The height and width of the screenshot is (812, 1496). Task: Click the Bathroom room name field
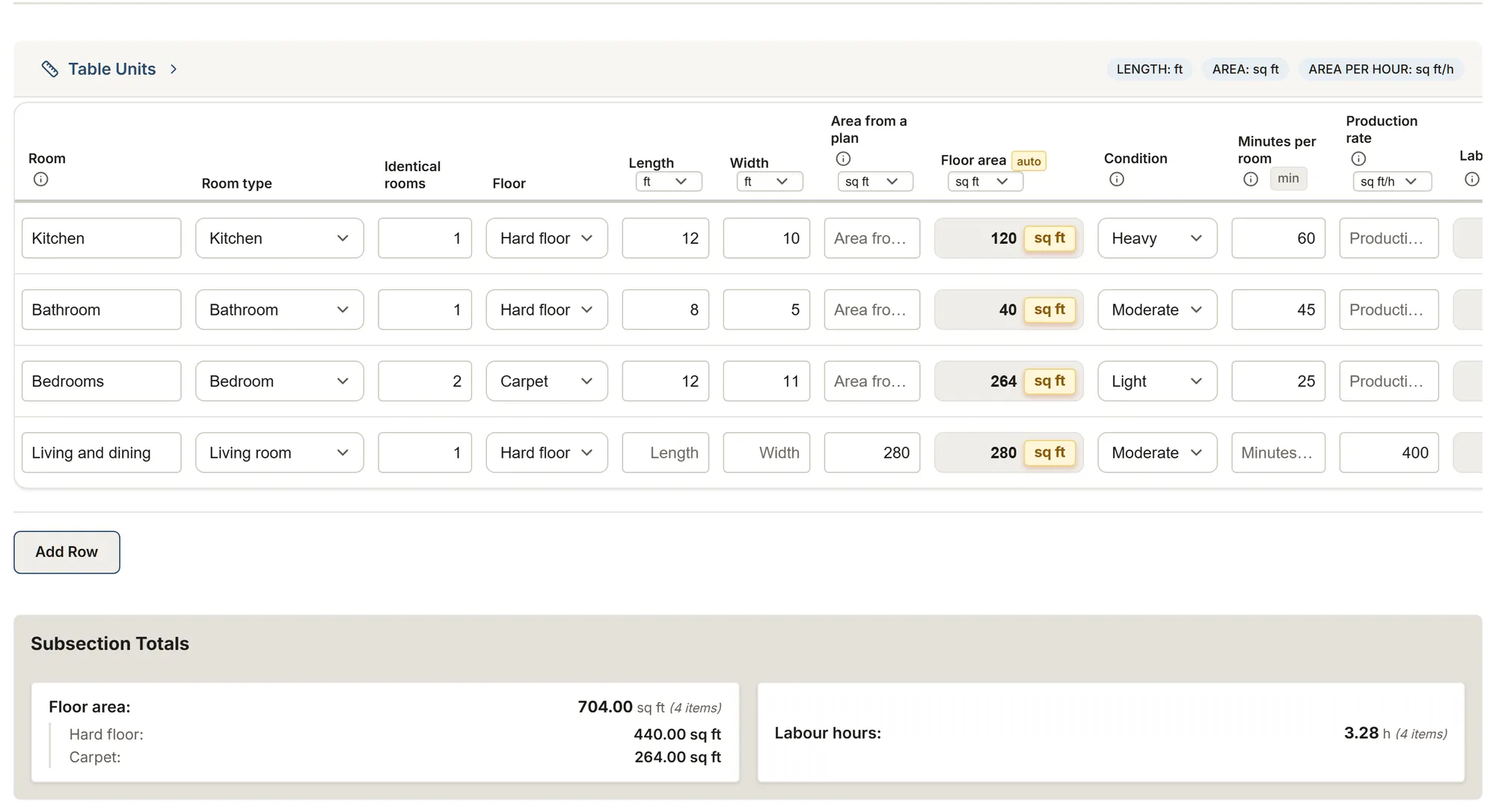coord(102,310)
